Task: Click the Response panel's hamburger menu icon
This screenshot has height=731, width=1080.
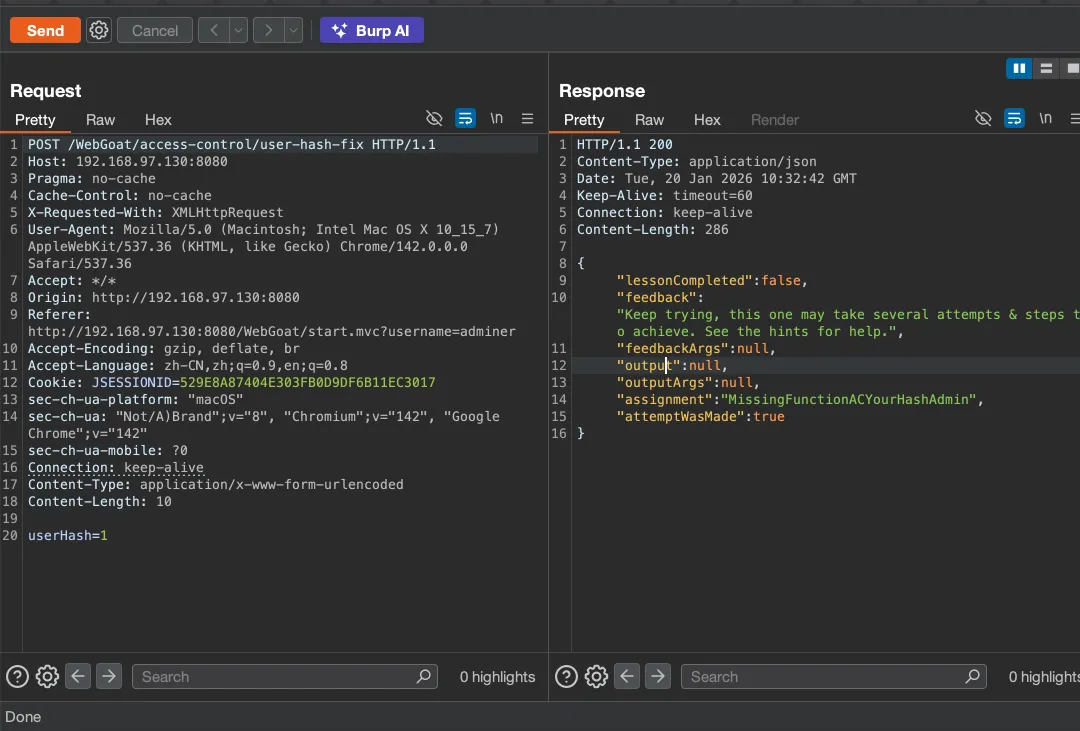Action: coord(1076,119)
